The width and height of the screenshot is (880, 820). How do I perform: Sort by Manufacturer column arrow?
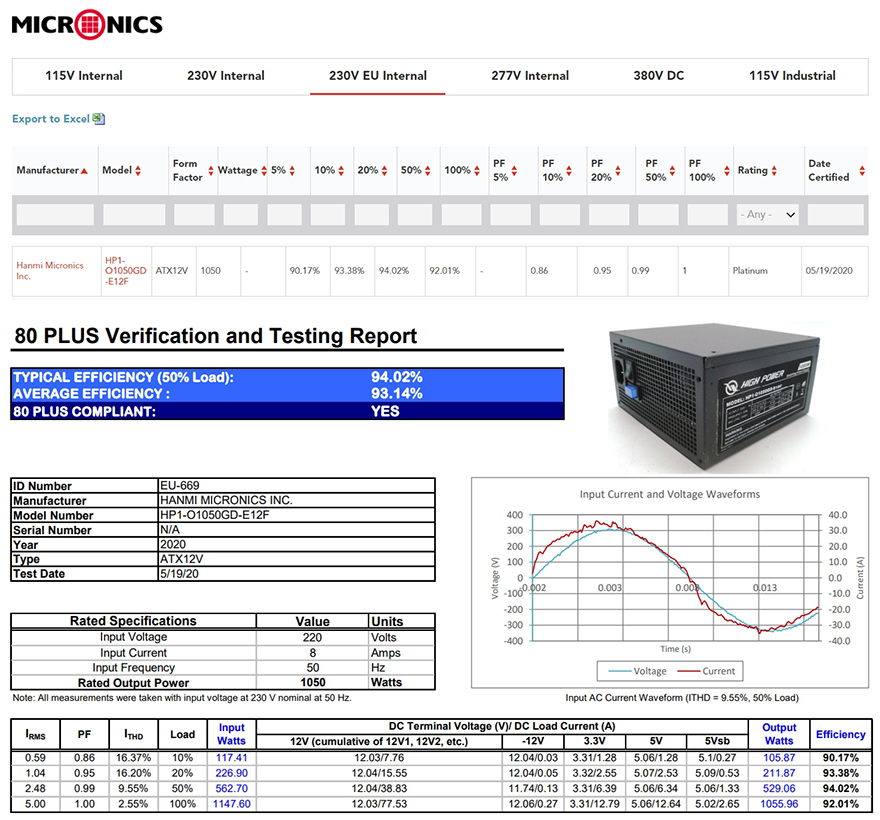[x=84, y=171]
